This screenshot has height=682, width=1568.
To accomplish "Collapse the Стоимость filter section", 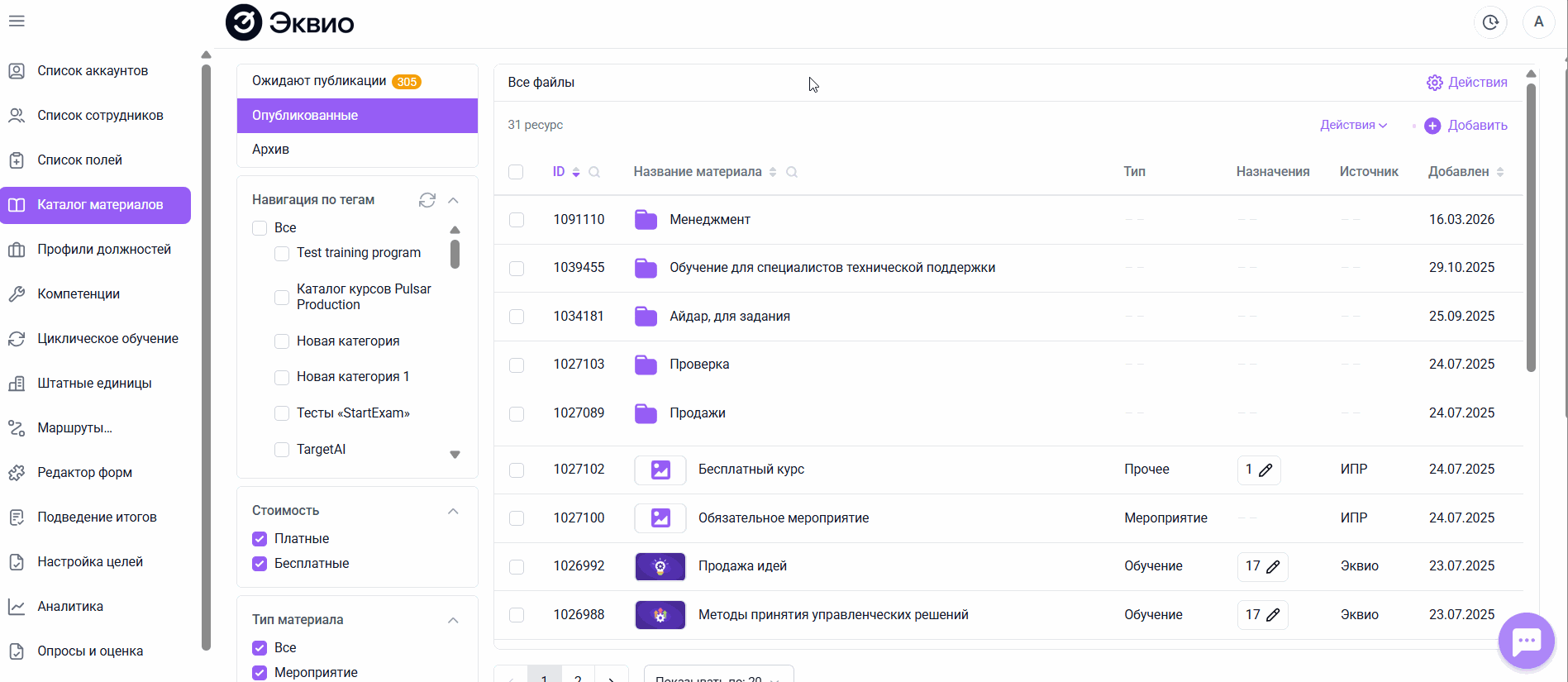I will coord(453,511).
